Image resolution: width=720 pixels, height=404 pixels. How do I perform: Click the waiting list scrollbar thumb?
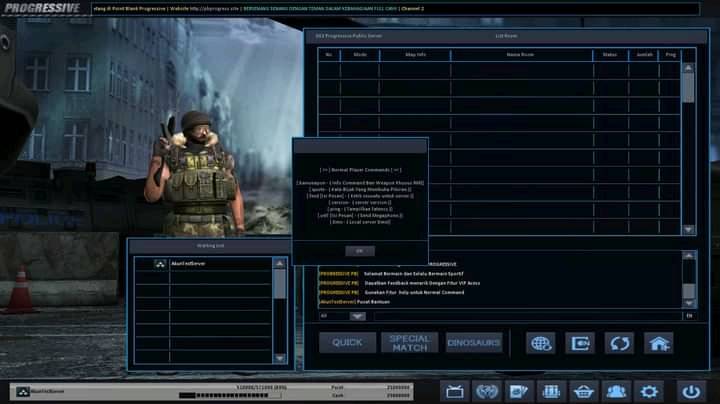coord(280,284)
